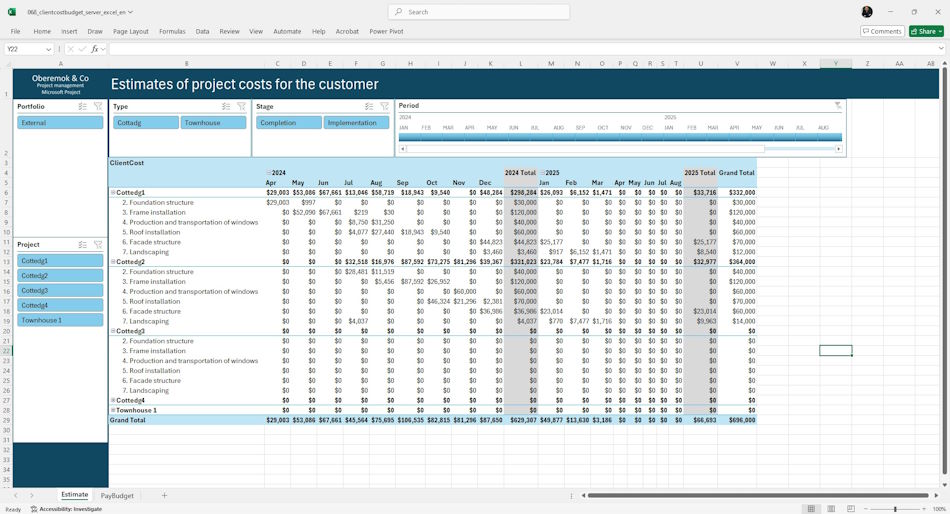This screenshot has height=514, width=950.
Task: Open the Data ribbon tab
Action: [202, 32]
